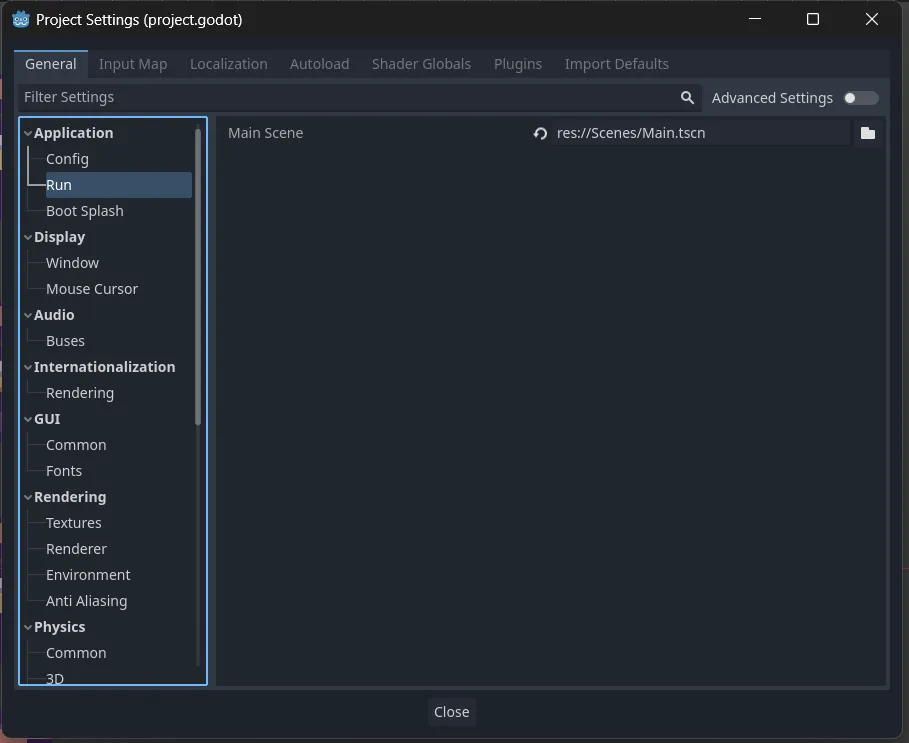Switch to the General tab
The width and height of the screenshot is (909, 743).
(x=50, y=64)
